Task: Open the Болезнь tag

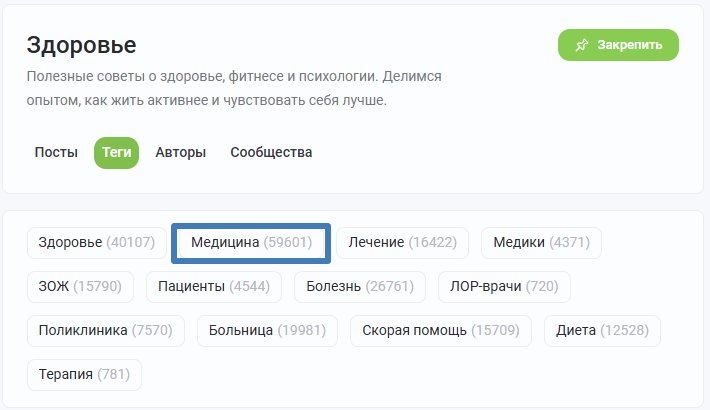Action: 360,287
